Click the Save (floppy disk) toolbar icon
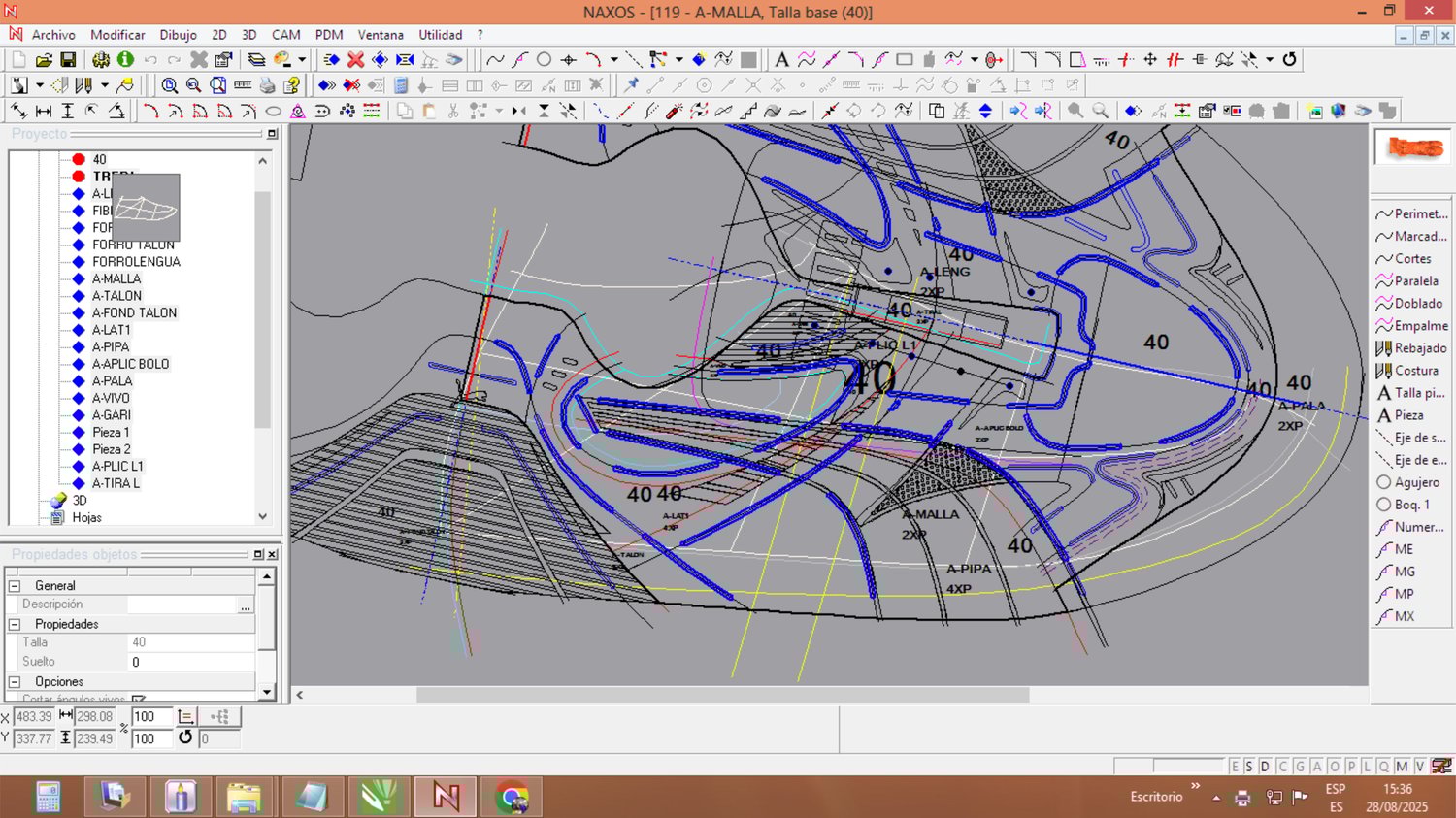Image resolution: width=1456 pixels, height=818 pixels. point(68,60)
